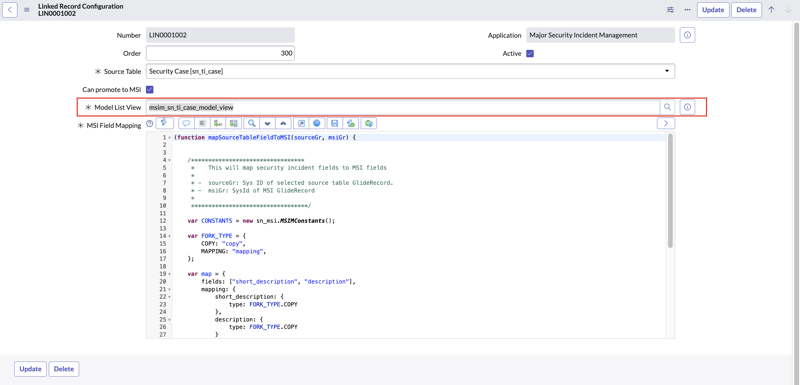The height and width of the screenshot is (385, 800).
Task: Click the Model List View input field
Action: (x=403, y=107)
